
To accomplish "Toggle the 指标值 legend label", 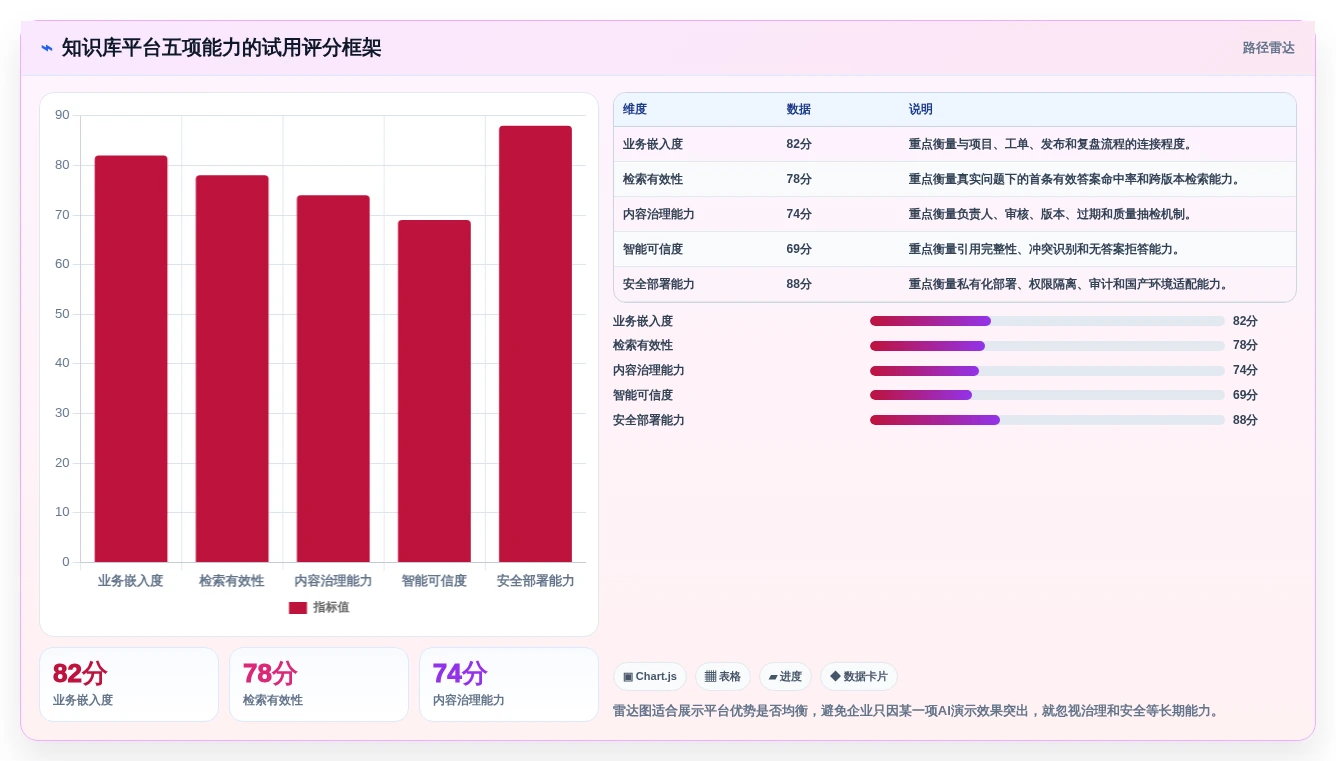I will point(331,607).
